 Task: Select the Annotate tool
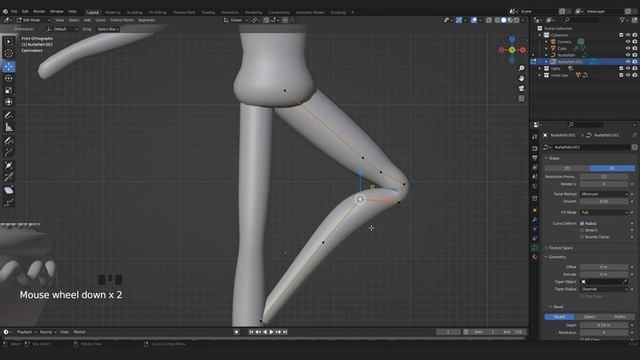point(9,116)
